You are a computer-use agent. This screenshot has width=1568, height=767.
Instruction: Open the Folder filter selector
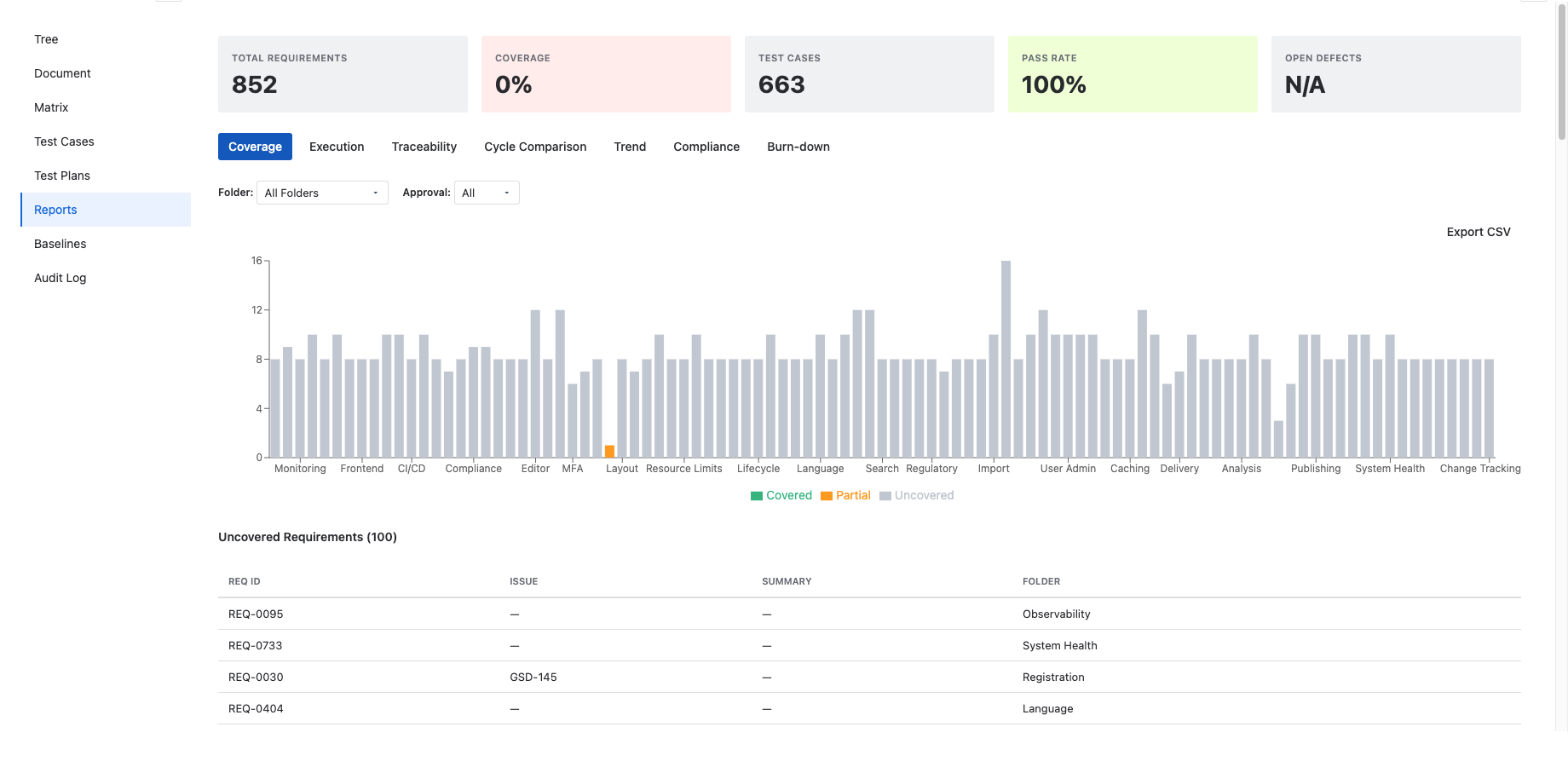point(321,193)
